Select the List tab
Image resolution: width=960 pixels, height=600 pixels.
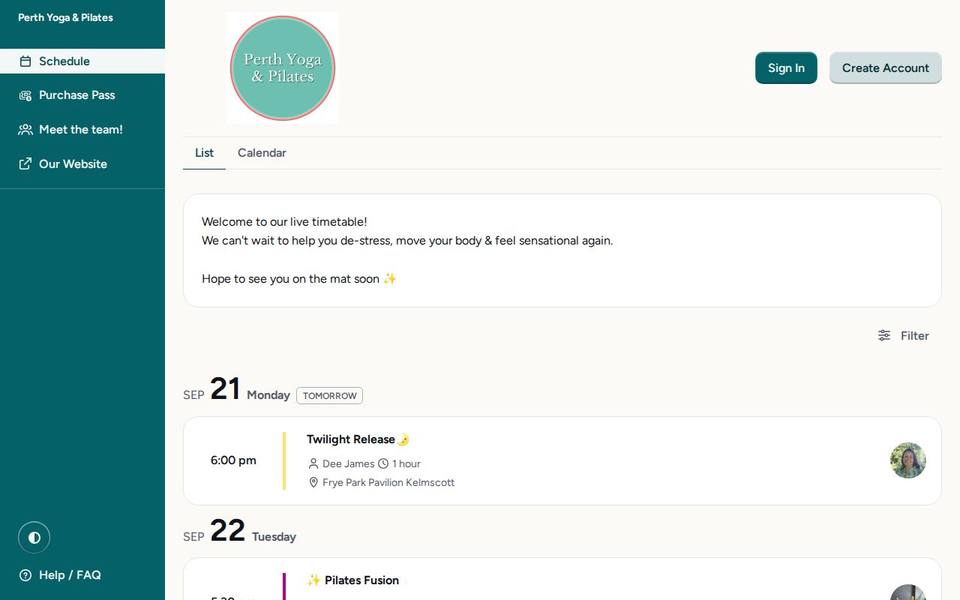(x=204, y=153)
